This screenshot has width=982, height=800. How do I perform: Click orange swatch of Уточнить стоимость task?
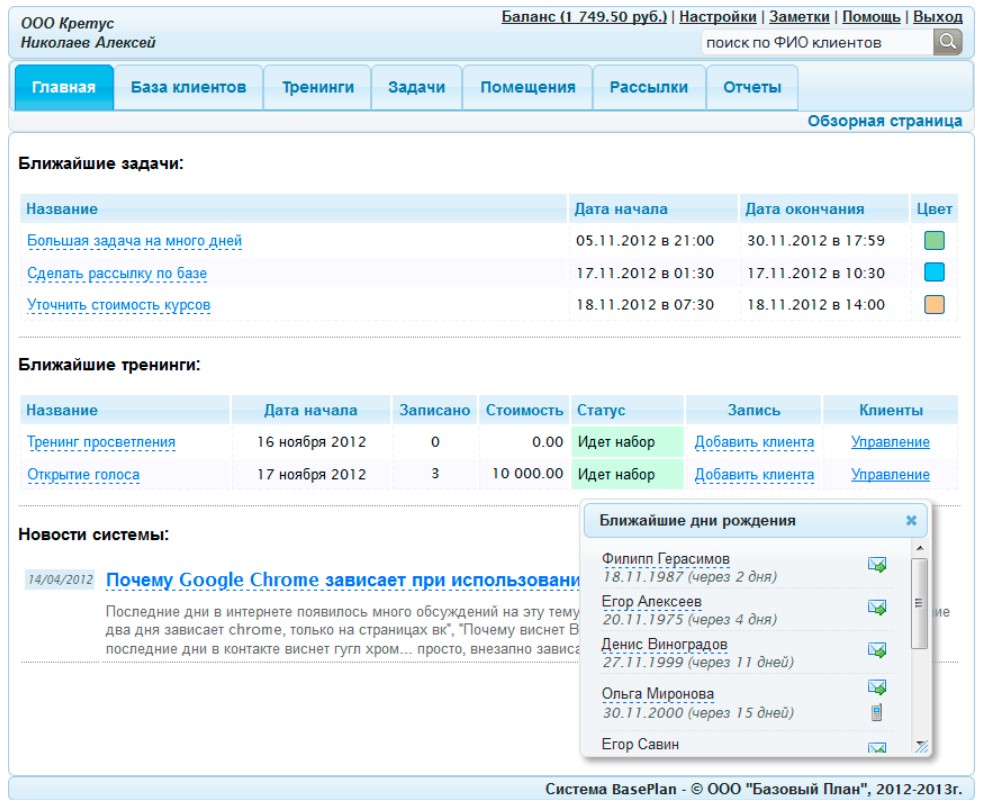[934, 304]
